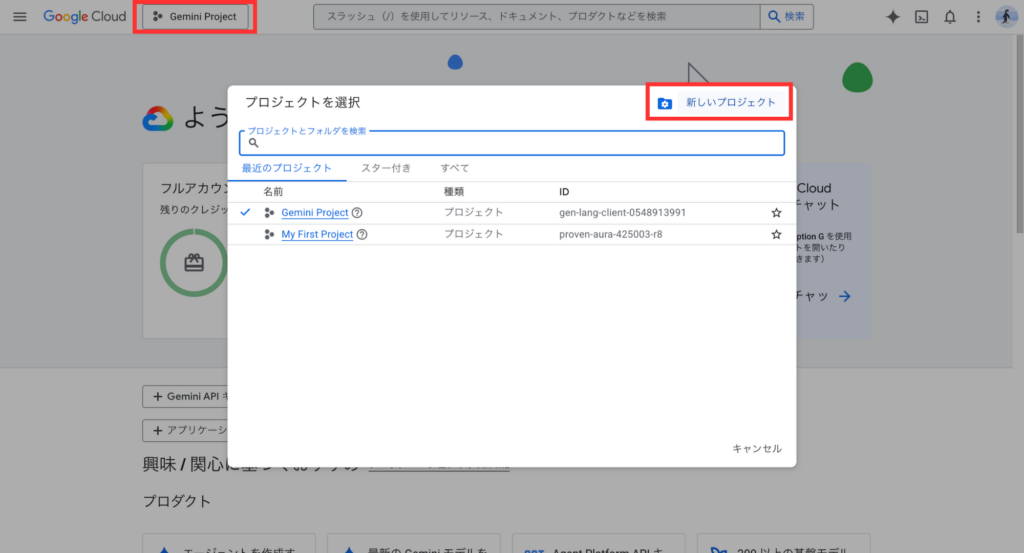Focus the top resource search bar
Screen dimensions: 1024x553
(x=536, y=16)
